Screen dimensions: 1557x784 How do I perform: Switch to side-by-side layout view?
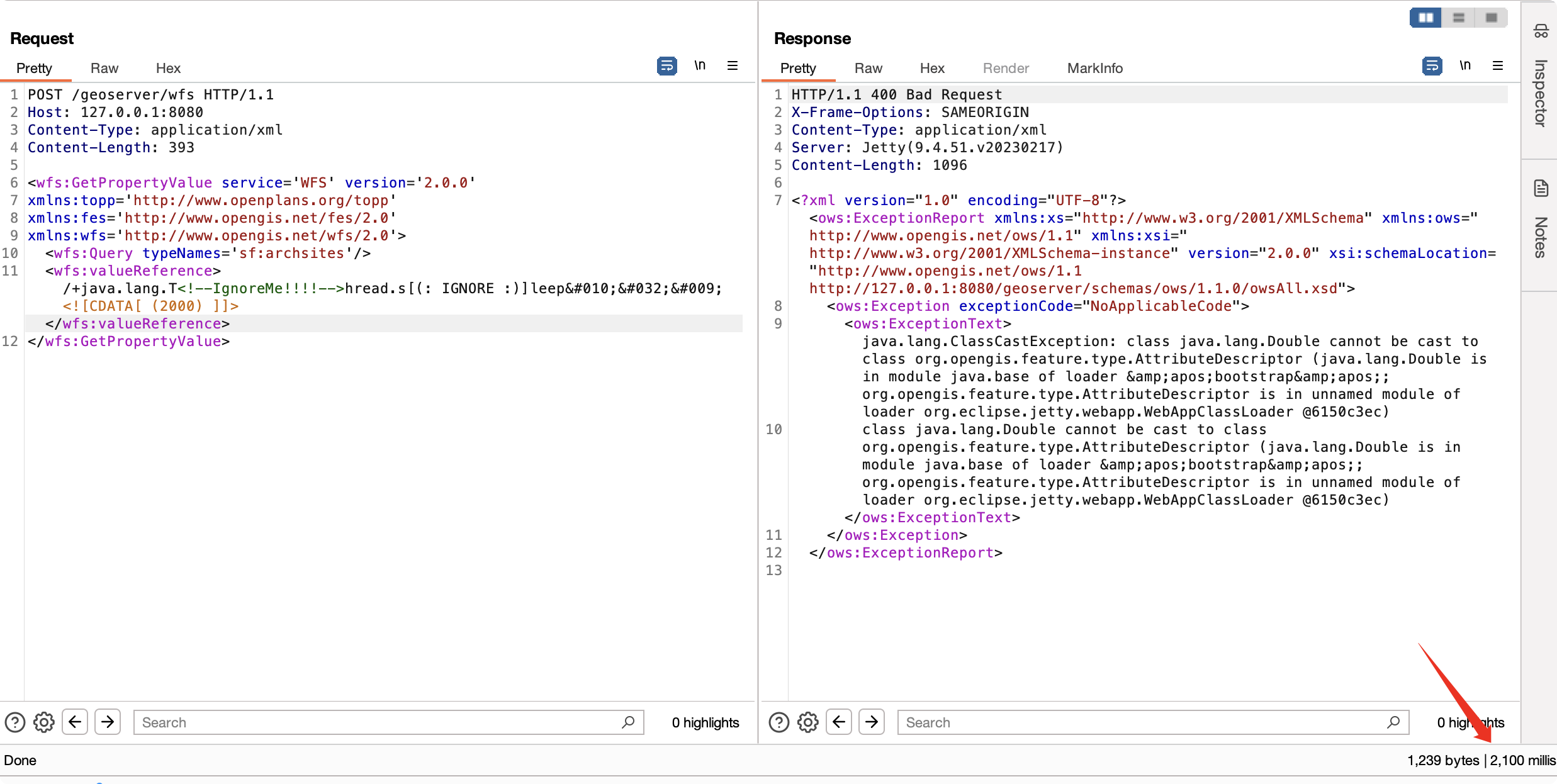(1425, 18)
